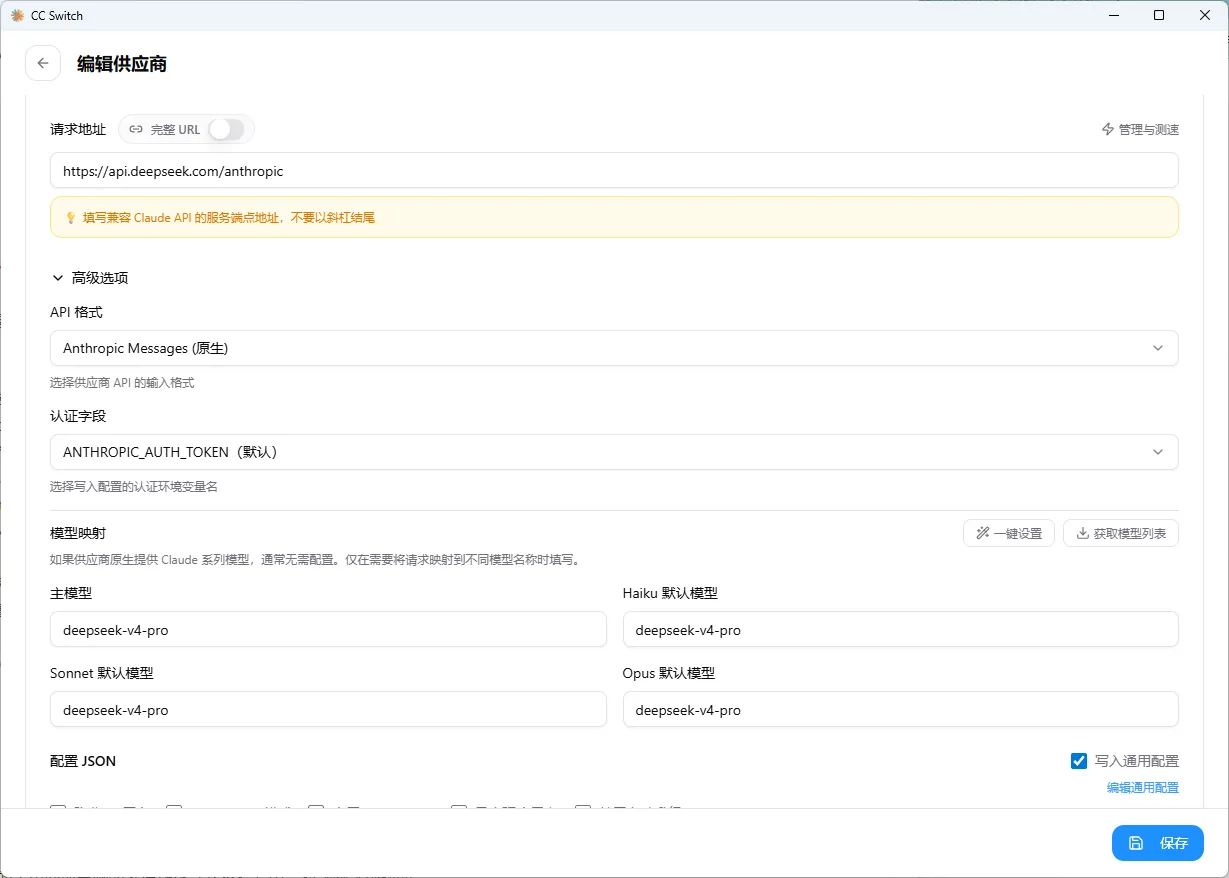The height and width of the screenshot is (878, 1229).
Task: Click the 编辑供应商 page title
Action: pos(122,64)
